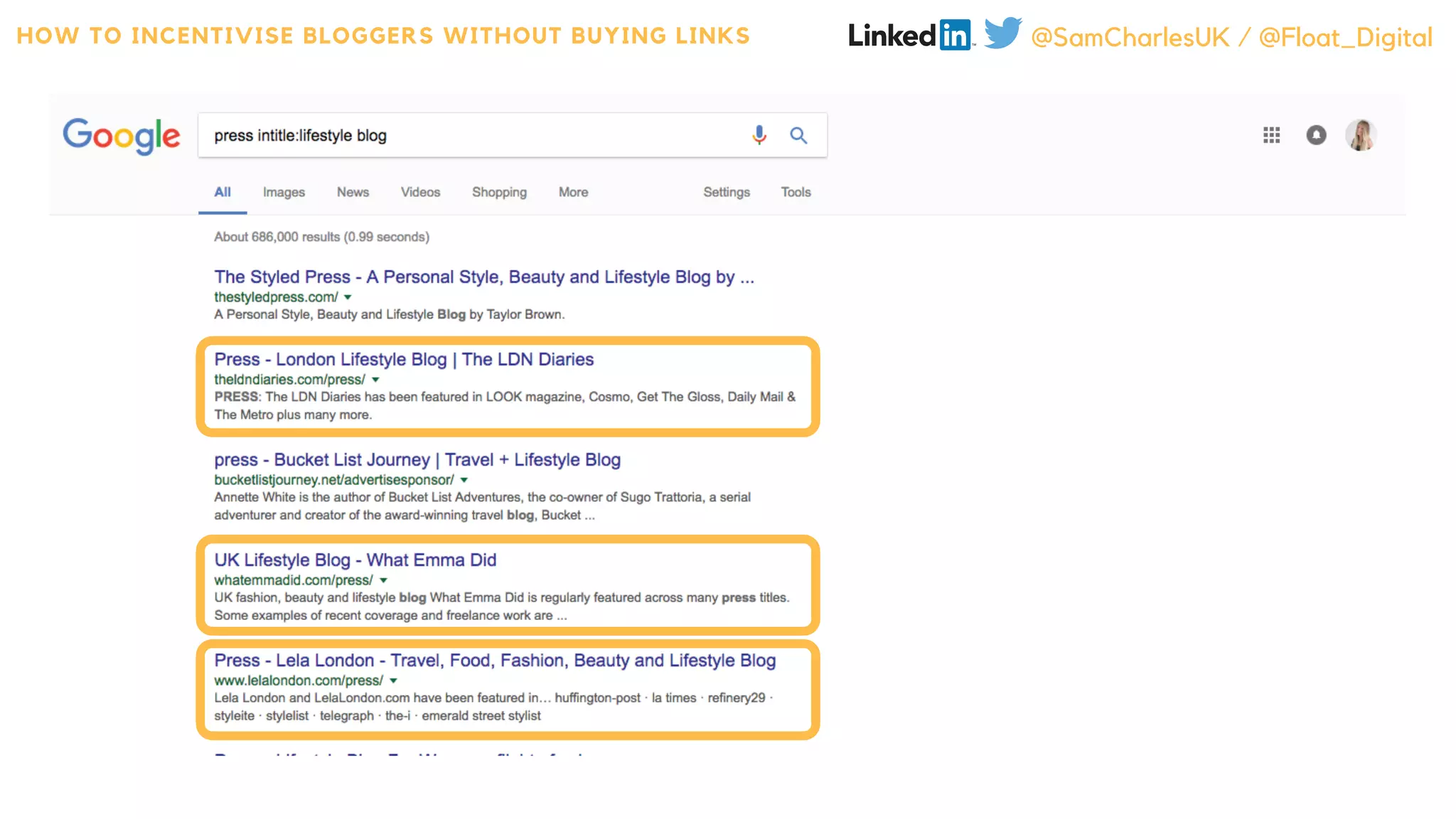
Task: Expand dropdown next to theldndiaries.com/press/
Action: tap(375, 380)
